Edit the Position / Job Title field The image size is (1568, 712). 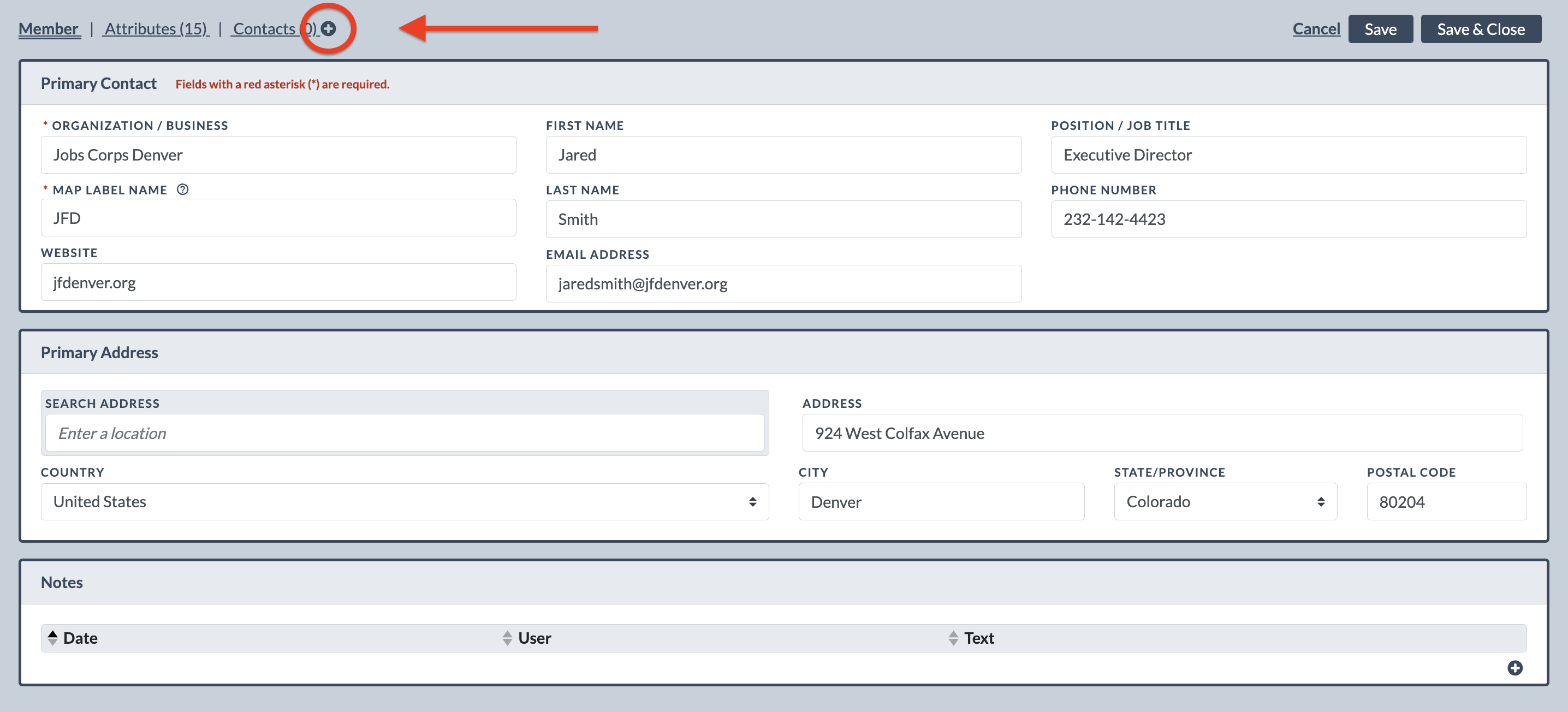click(x=1288, y=155)
